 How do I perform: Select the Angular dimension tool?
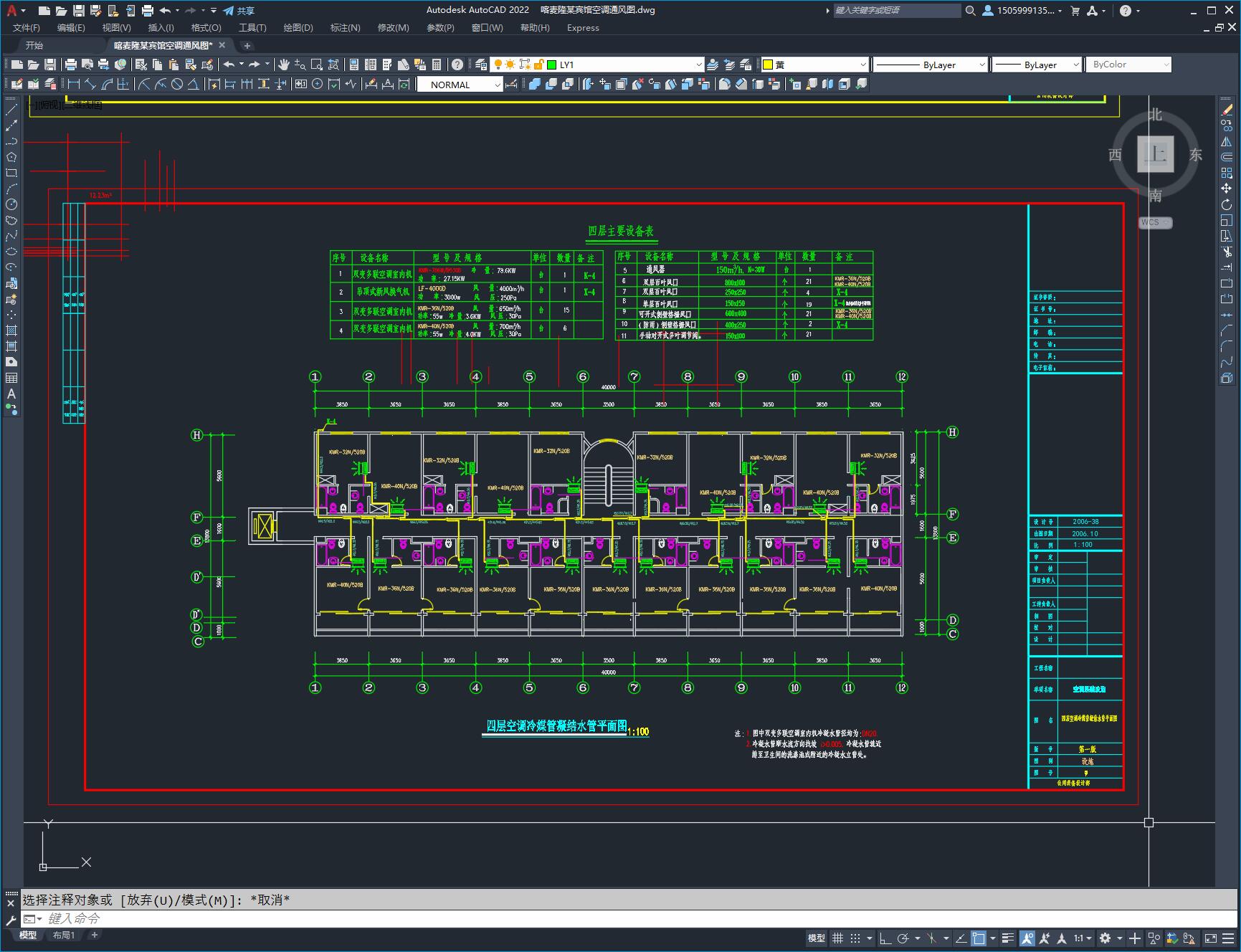coord(193,85)
